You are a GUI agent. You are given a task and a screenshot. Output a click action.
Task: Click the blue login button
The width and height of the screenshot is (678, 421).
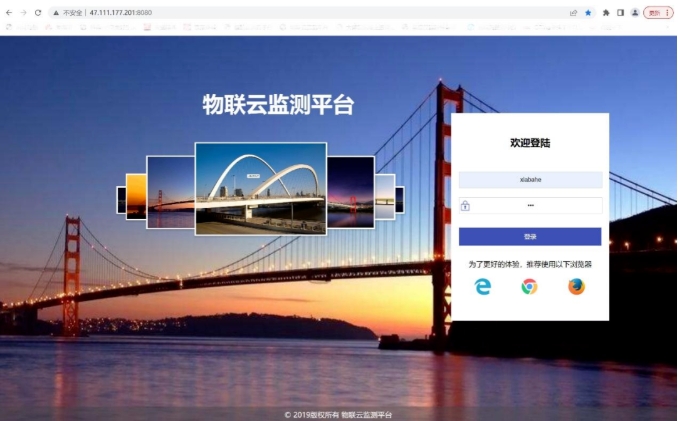[x=530, y=237]
